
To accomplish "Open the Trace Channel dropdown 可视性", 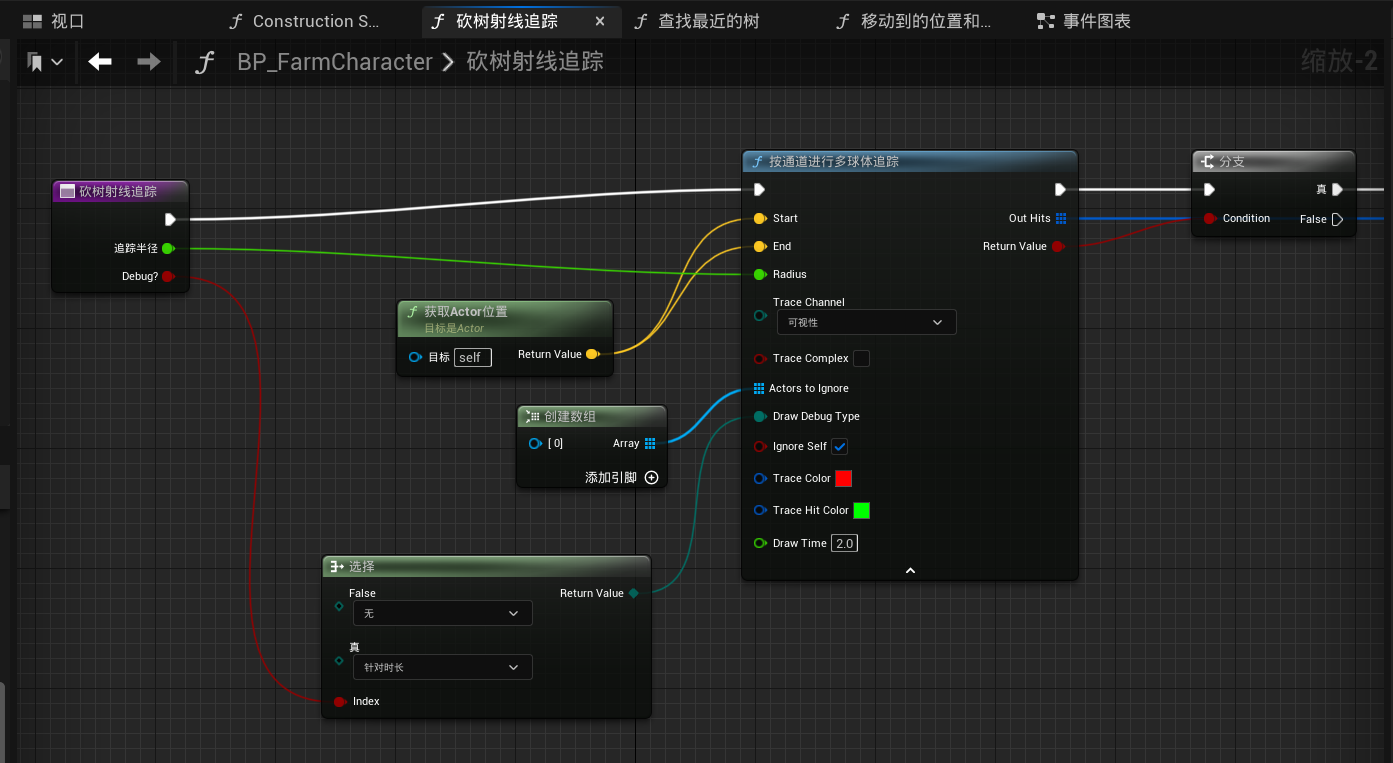I will coord(866,322).
